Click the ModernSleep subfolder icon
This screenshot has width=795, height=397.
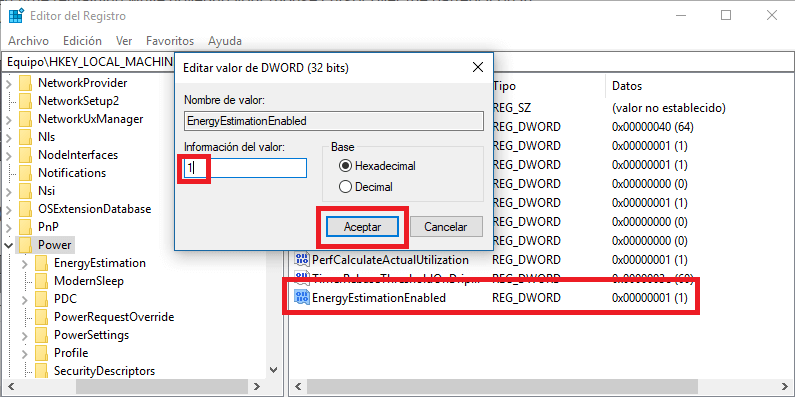[x=42, y=280]
